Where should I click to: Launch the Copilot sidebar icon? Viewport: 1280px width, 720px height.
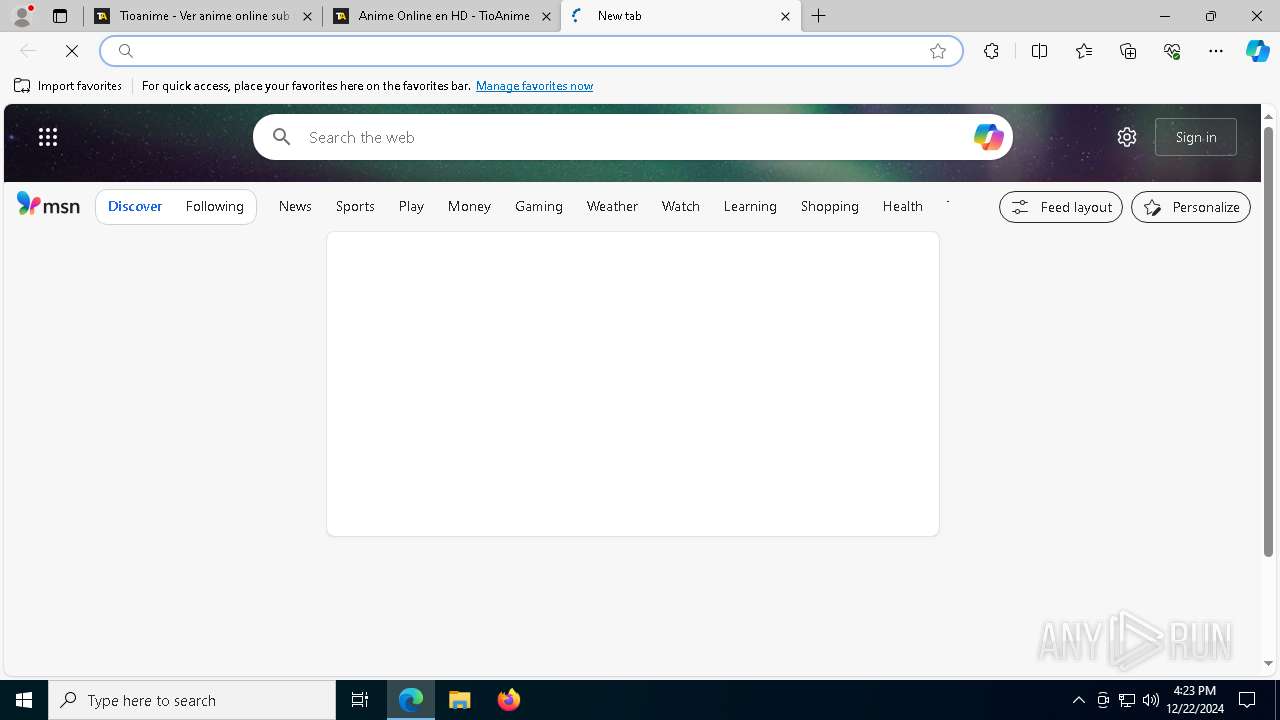(1258, 51)
